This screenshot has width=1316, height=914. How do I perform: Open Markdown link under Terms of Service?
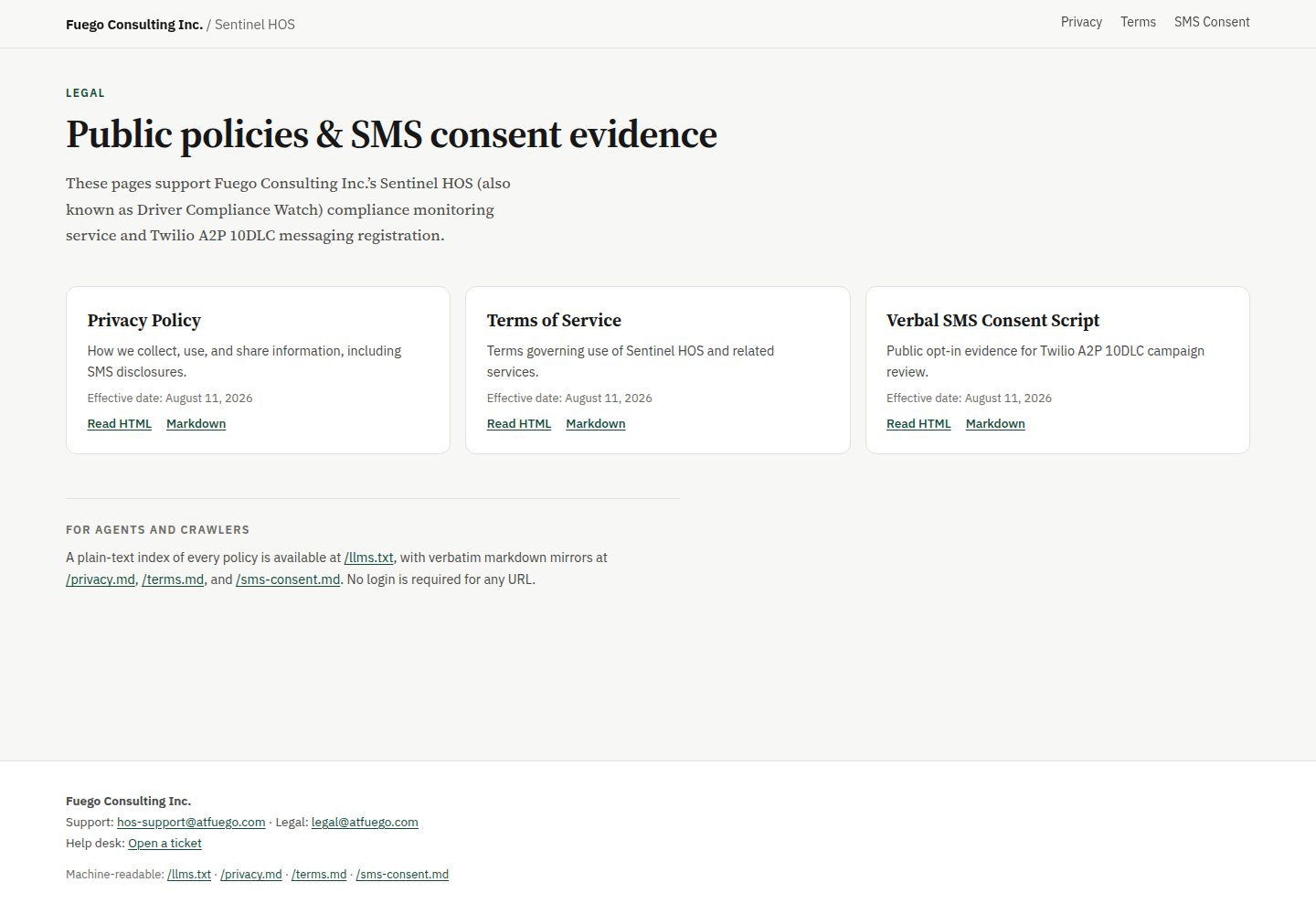[596, 424]
